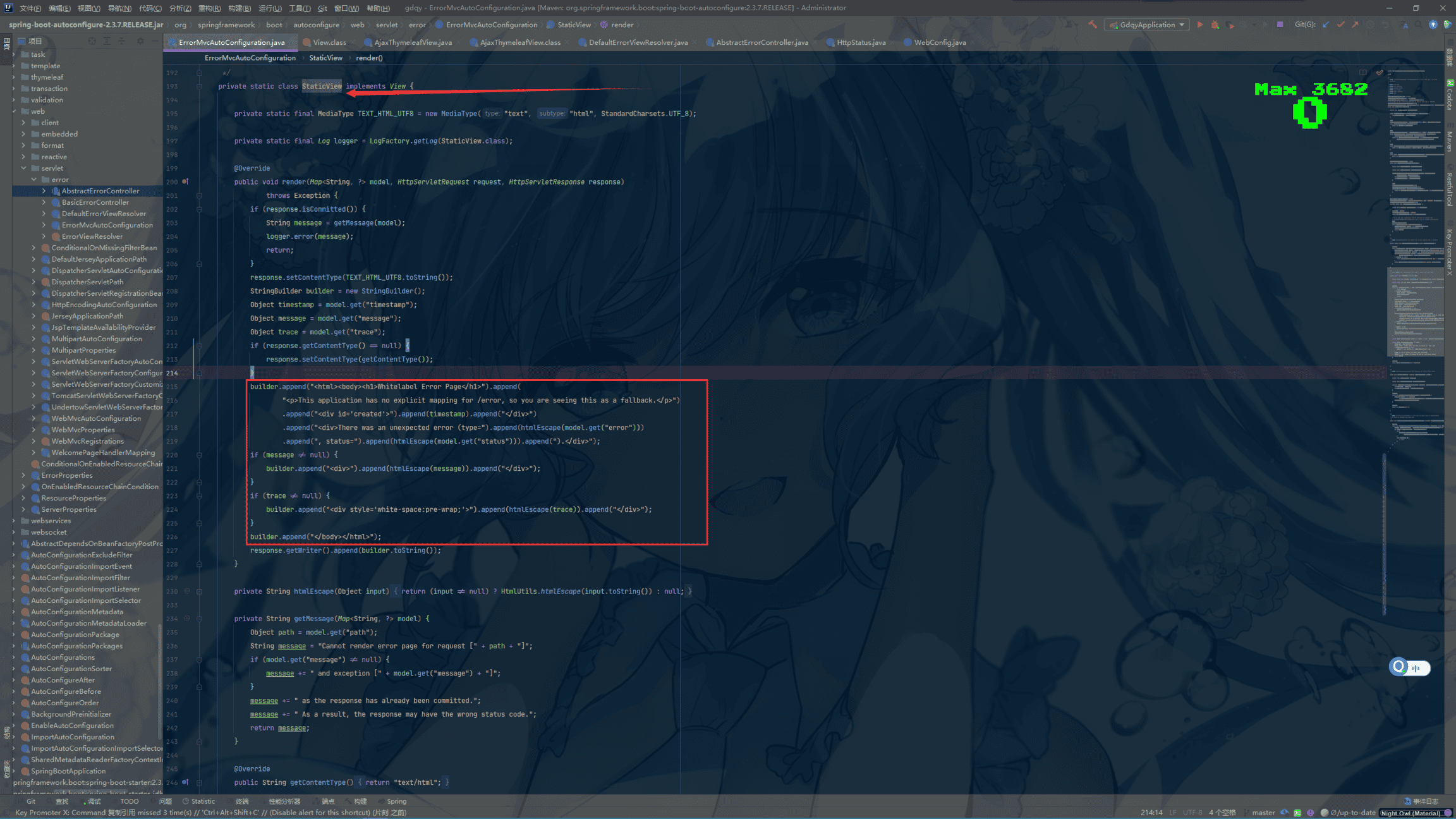Expand the webservices folder node
This screenshot has width=1456, height=819.
(x=14, y=521)
